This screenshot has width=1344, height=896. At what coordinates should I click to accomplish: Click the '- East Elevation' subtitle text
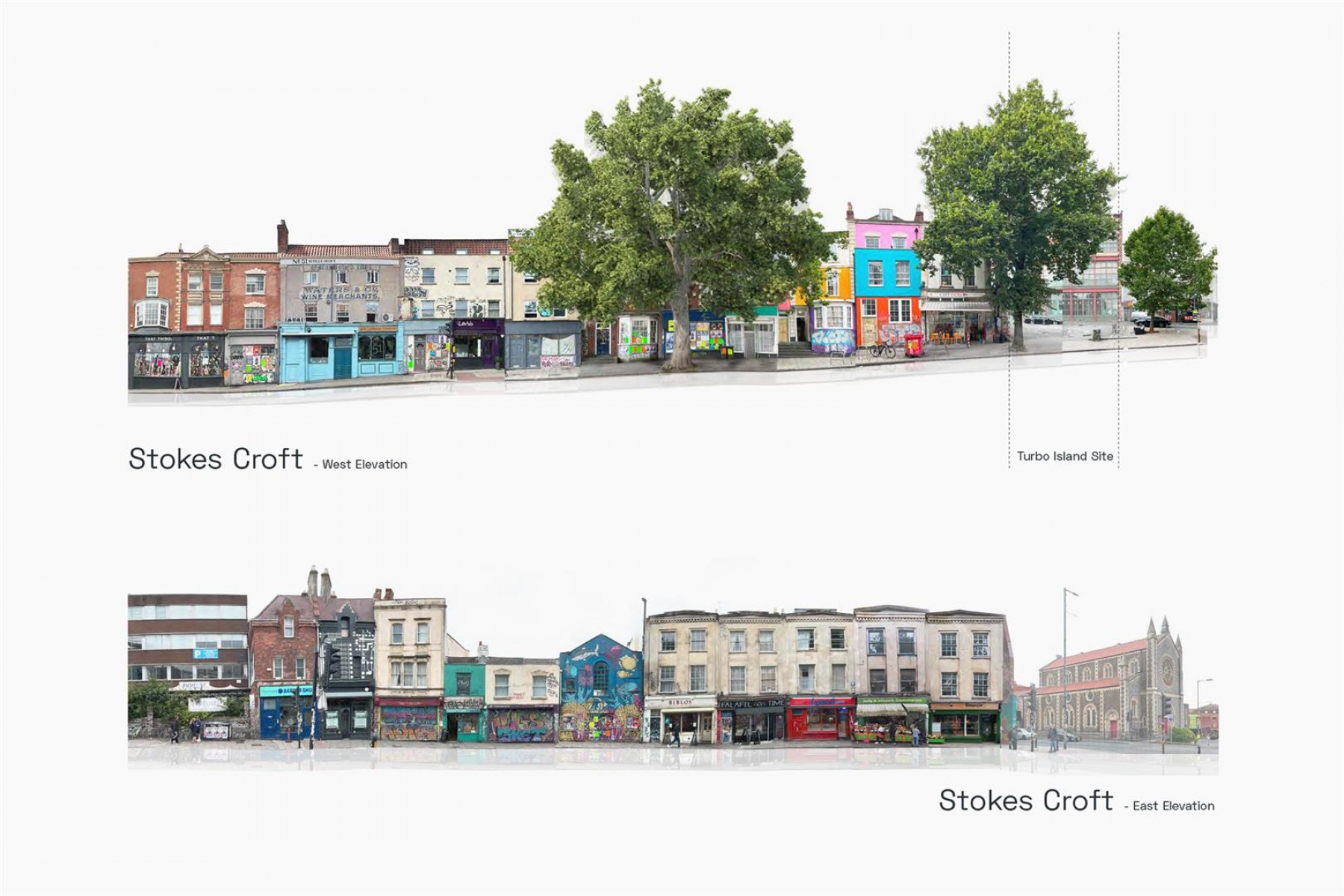(x=1169, y=806)
